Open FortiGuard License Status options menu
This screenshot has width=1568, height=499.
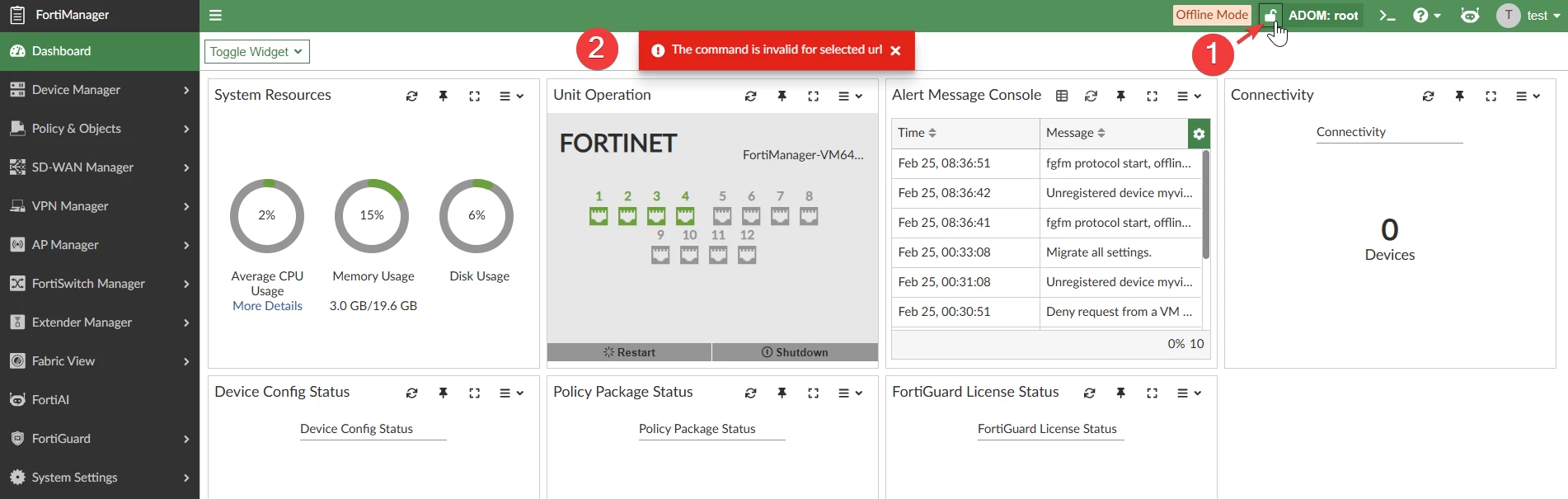coord(1189,393)
